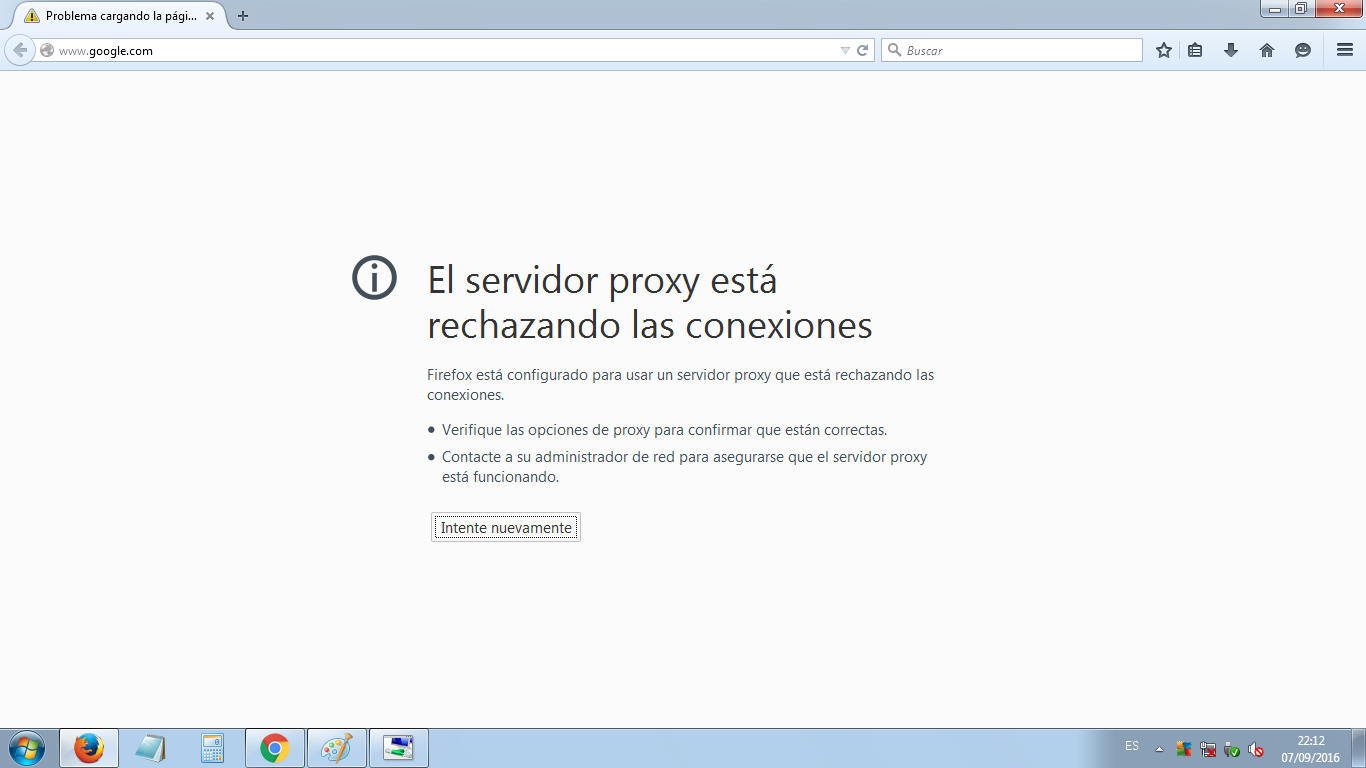This screenshot has height=768, width=1366.
Task: Click the info circle icon on error page
Action: point(375,277)
